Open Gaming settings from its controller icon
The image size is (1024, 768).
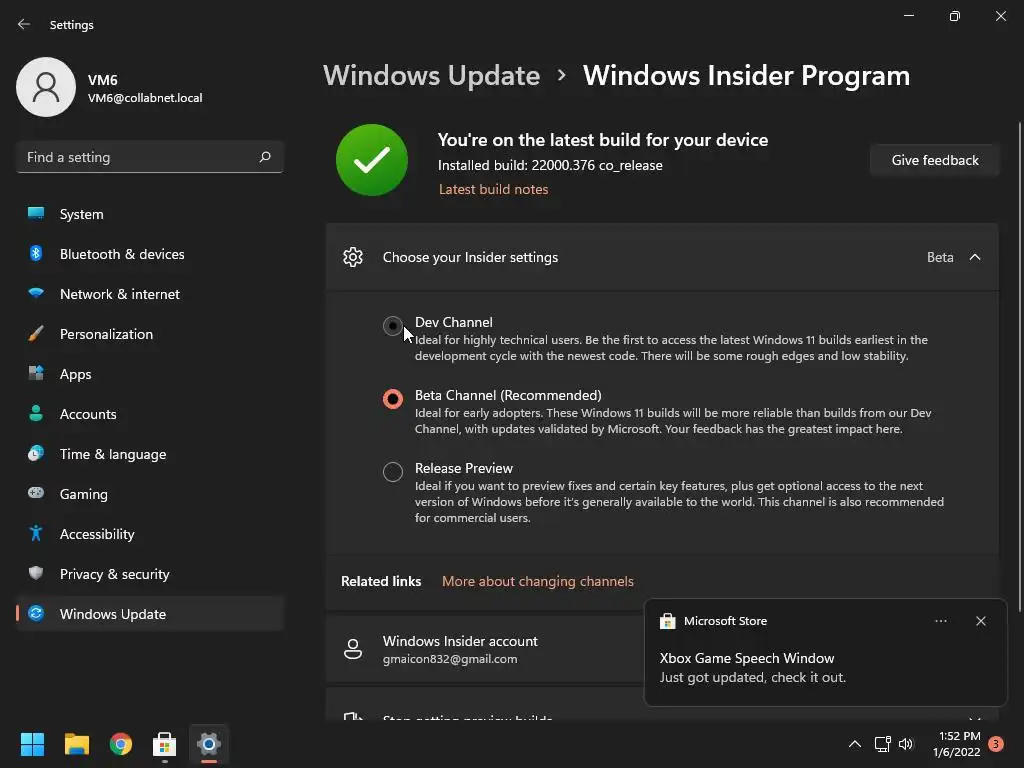(36, 493)
